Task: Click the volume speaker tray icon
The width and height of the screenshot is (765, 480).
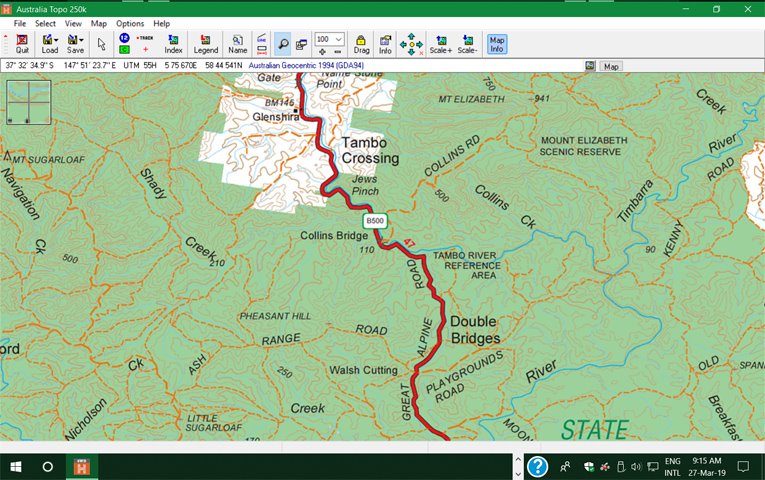Action: 635,467
